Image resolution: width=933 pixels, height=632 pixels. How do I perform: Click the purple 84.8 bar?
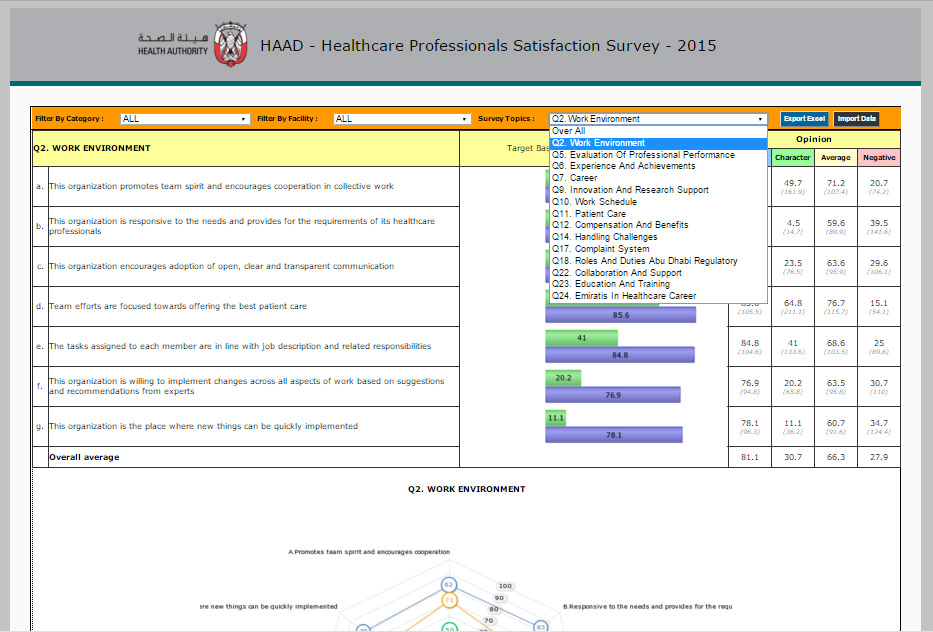[620, 355]
